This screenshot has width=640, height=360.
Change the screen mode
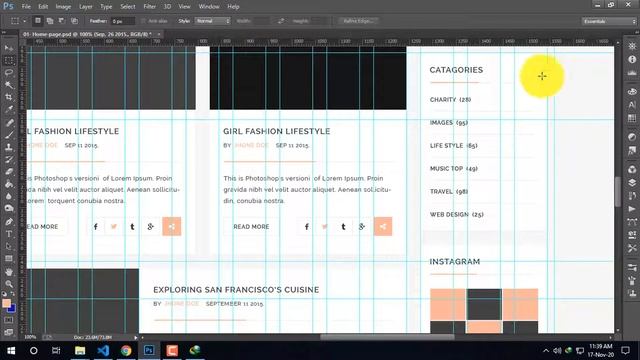[x=9, y=332]
